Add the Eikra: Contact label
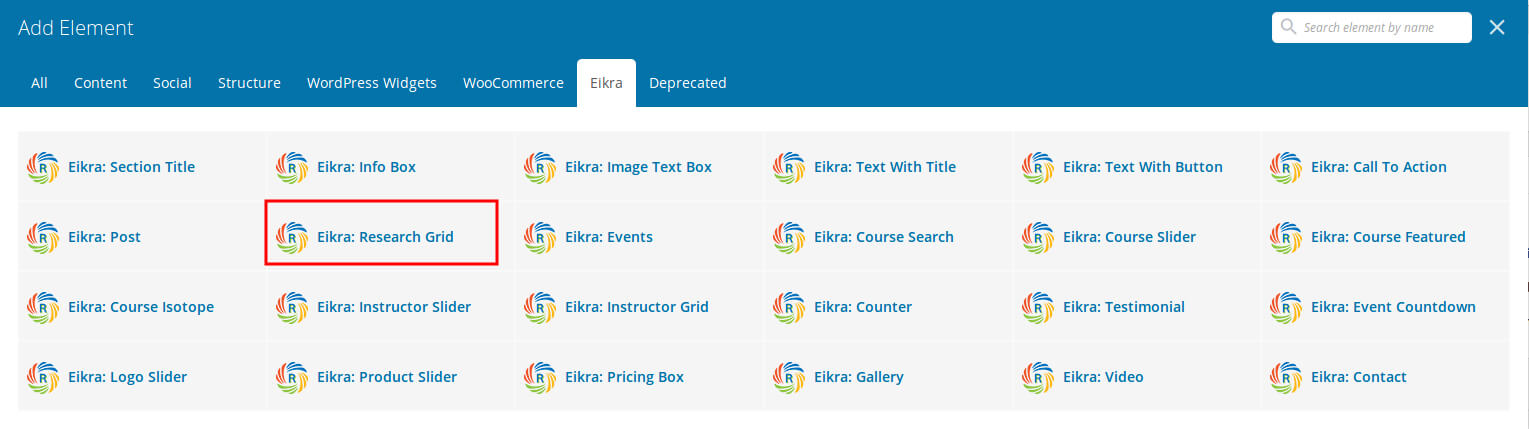Screen dimensions: 1529x429 [1359, 377]
